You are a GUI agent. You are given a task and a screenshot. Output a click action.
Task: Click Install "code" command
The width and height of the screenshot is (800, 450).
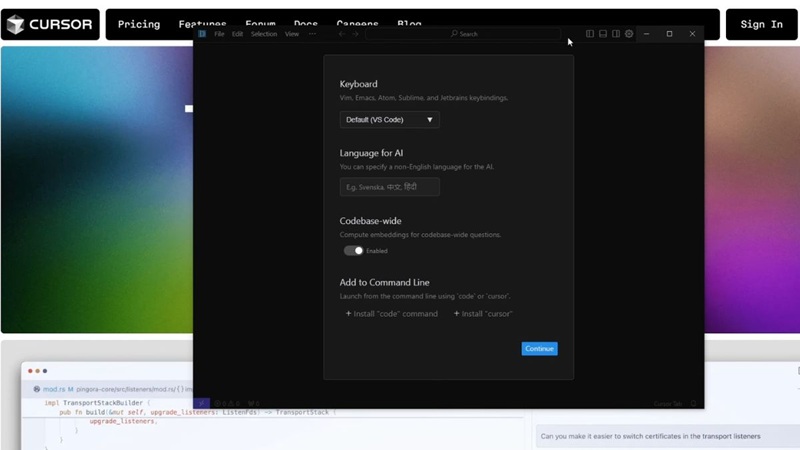point(392,314)
